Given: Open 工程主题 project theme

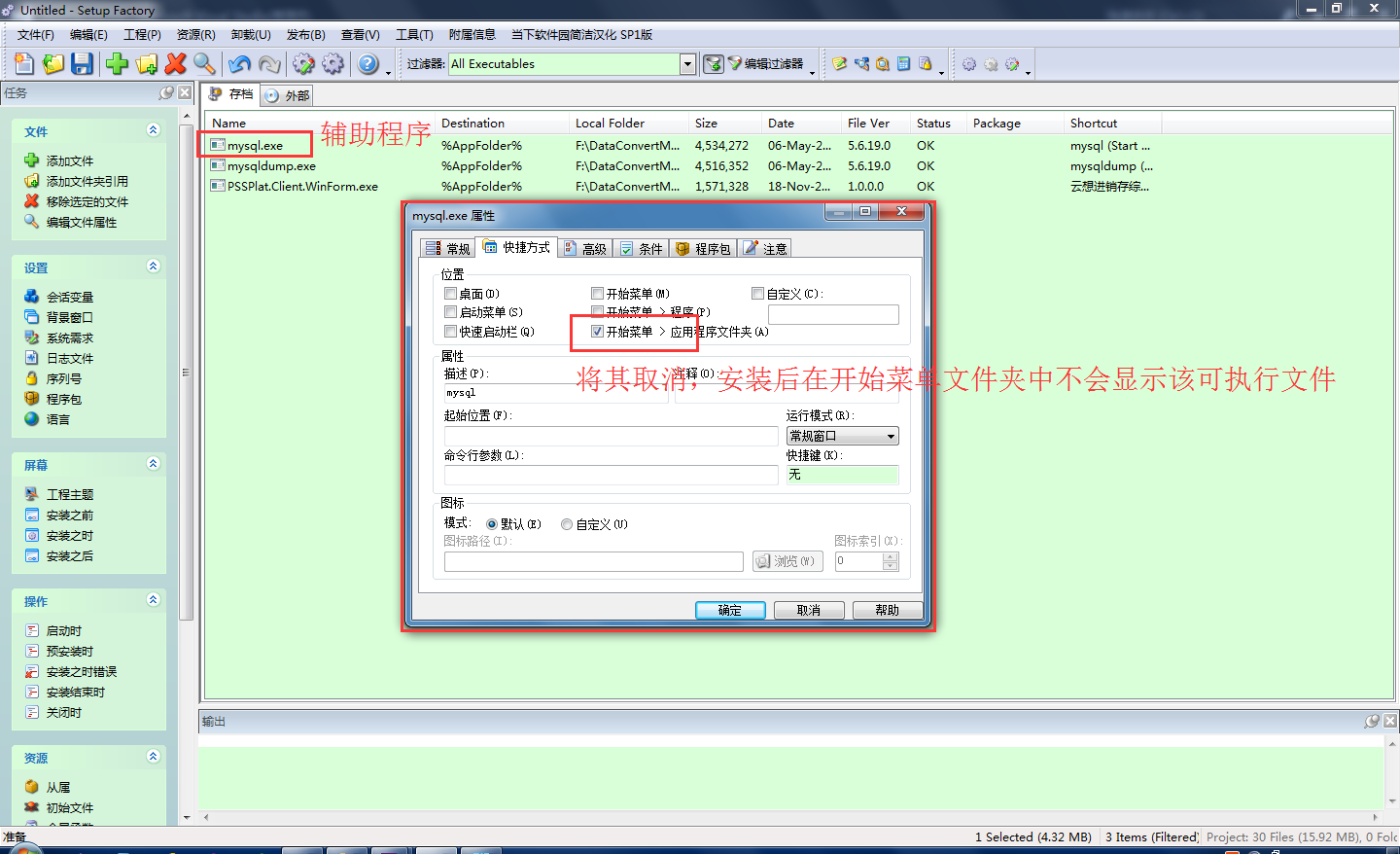Looking at the screenshot, I should point(59,494).
